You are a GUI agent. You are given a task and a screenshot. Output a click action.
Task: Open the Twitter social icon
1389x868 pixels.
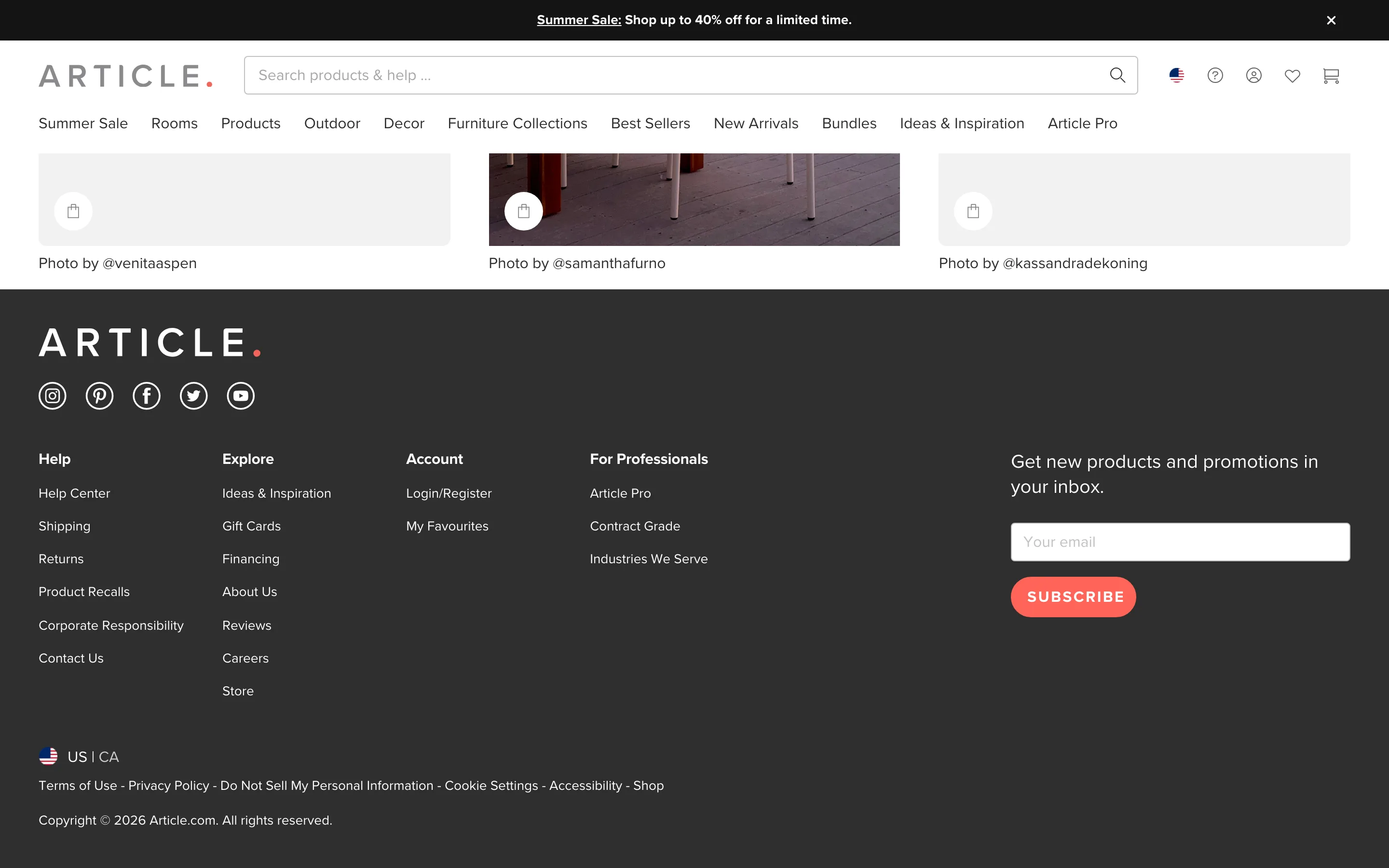pyautogui.click(x=193, y=395)
